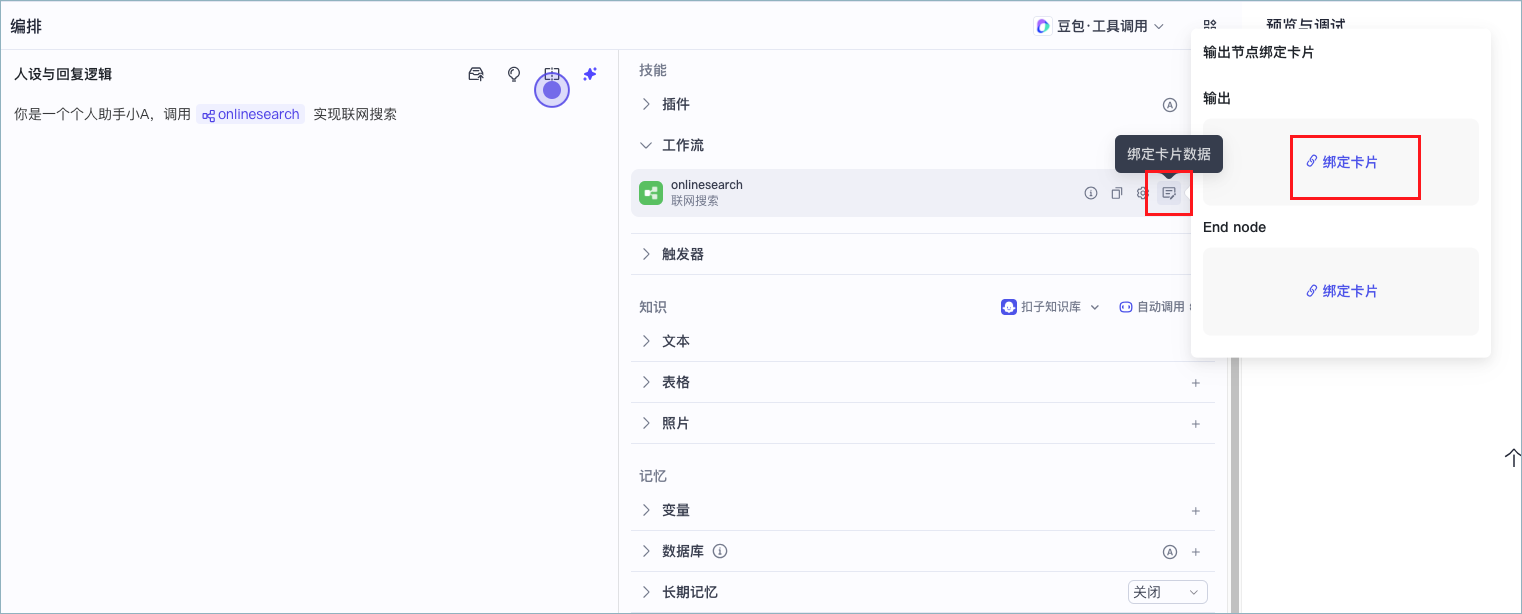Open the 长期记忆 关闭 dropdown
Viewport: 1522px width, 614px height.
tap(1167, 592)
